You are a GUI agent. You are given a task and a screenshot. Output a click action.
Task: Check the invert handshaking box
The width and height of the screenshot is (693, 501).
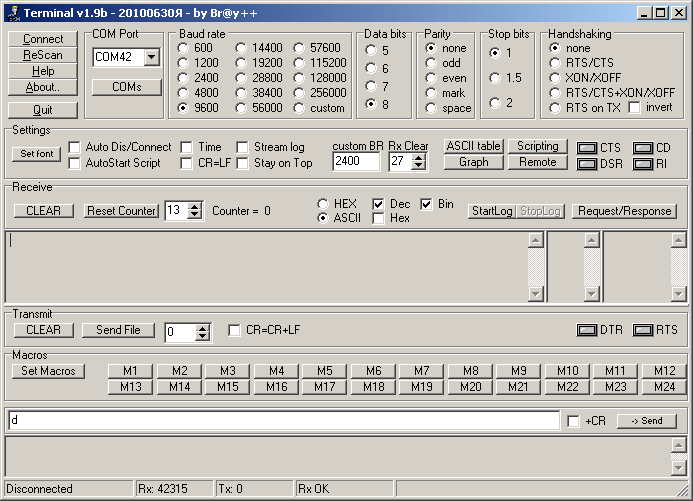tap(634, 107)
